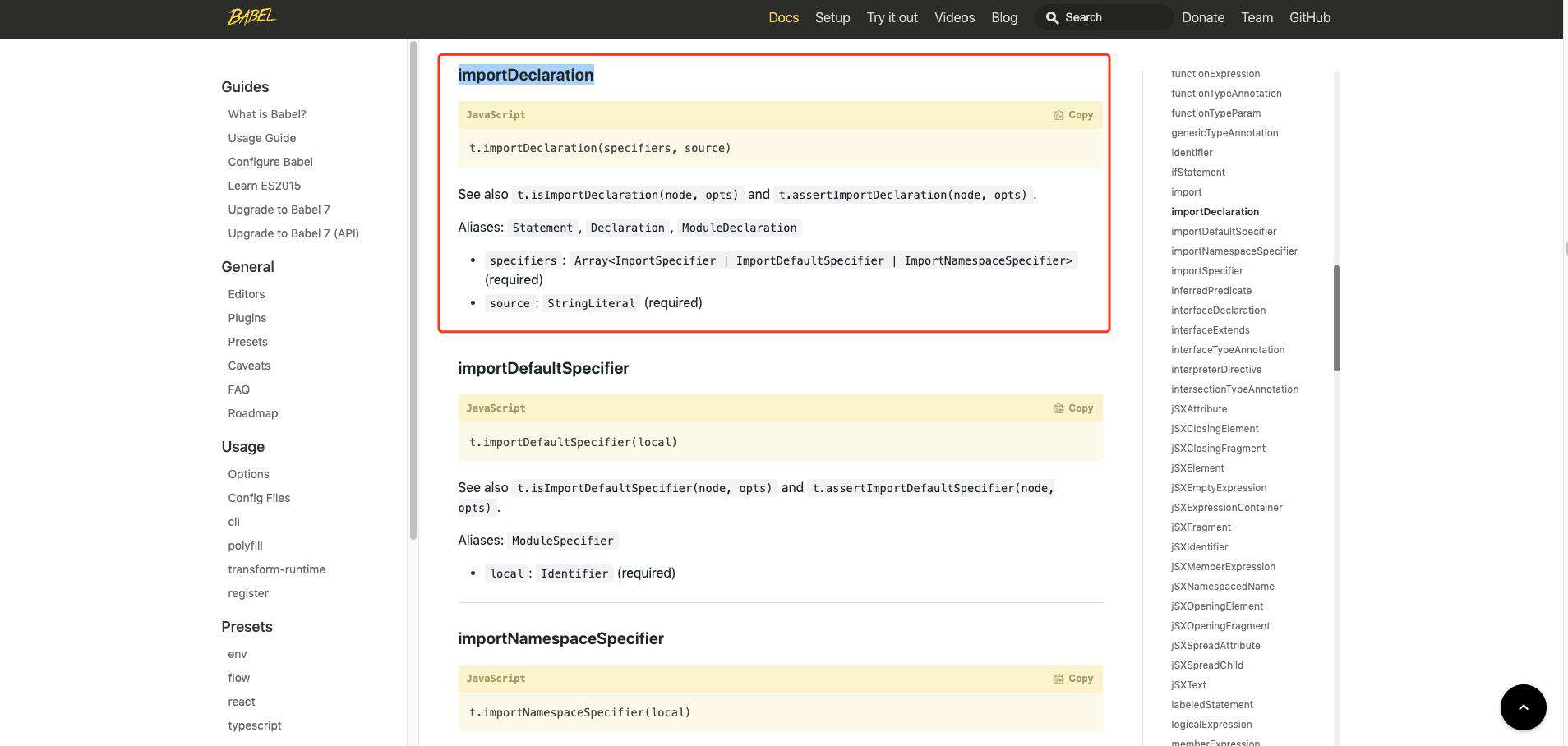This screenshot has width=1568, height=746.
Task: Jump to importSpecifier in contents
Action: click(1207, 271)
